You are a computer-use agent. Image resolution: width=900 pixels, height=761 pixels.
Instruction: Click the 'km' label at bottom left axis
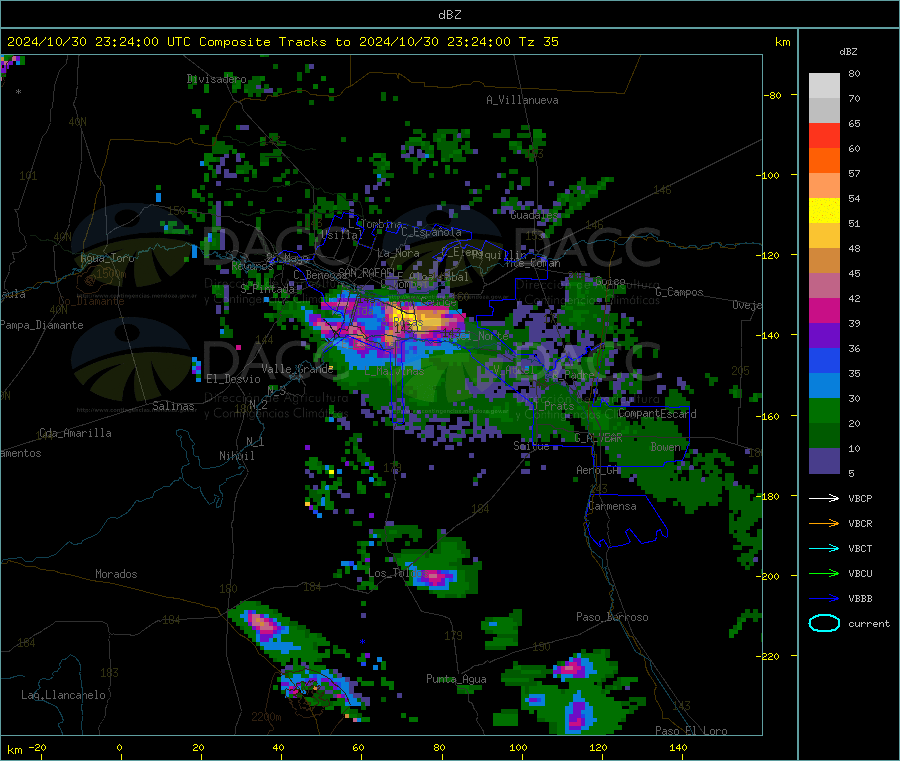(14, 750)
